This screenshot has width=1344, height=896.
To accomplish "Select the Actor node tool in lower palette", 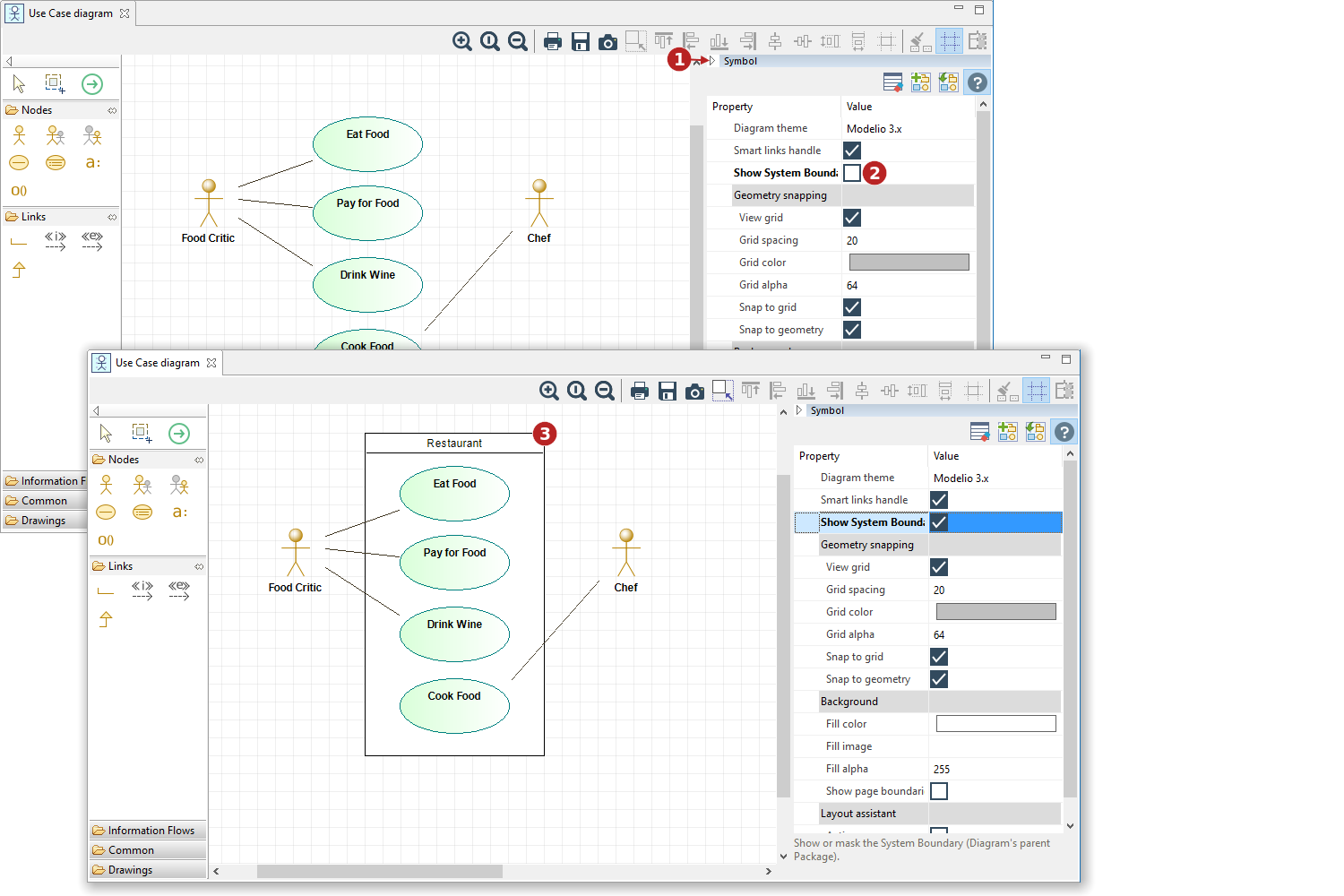I will pyautogui.click(x=107, y=485).
